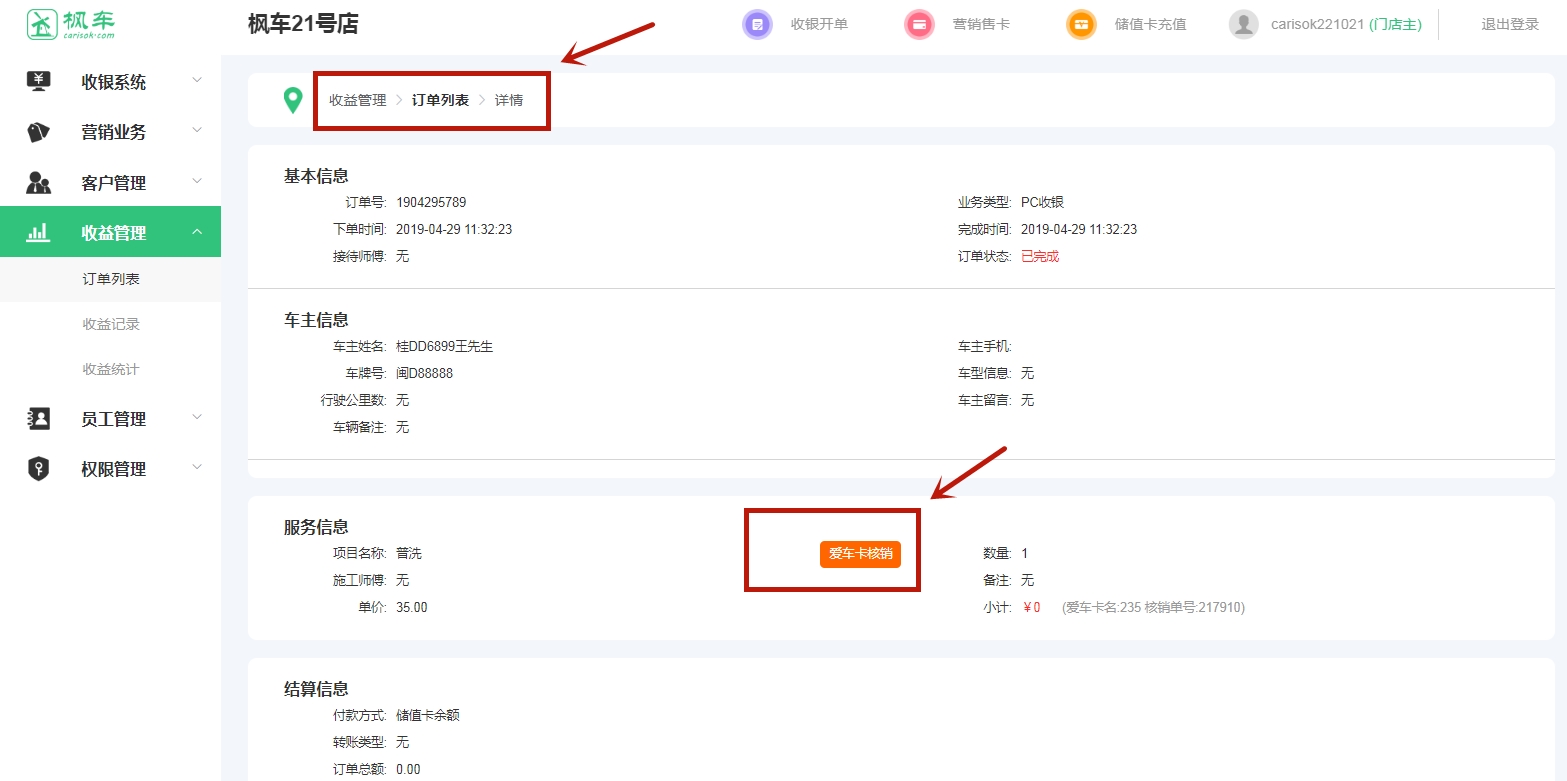This screenshot has width=1567, height=781.
Task: Click the 权限管理 shield icon
Action: [38, 469]
